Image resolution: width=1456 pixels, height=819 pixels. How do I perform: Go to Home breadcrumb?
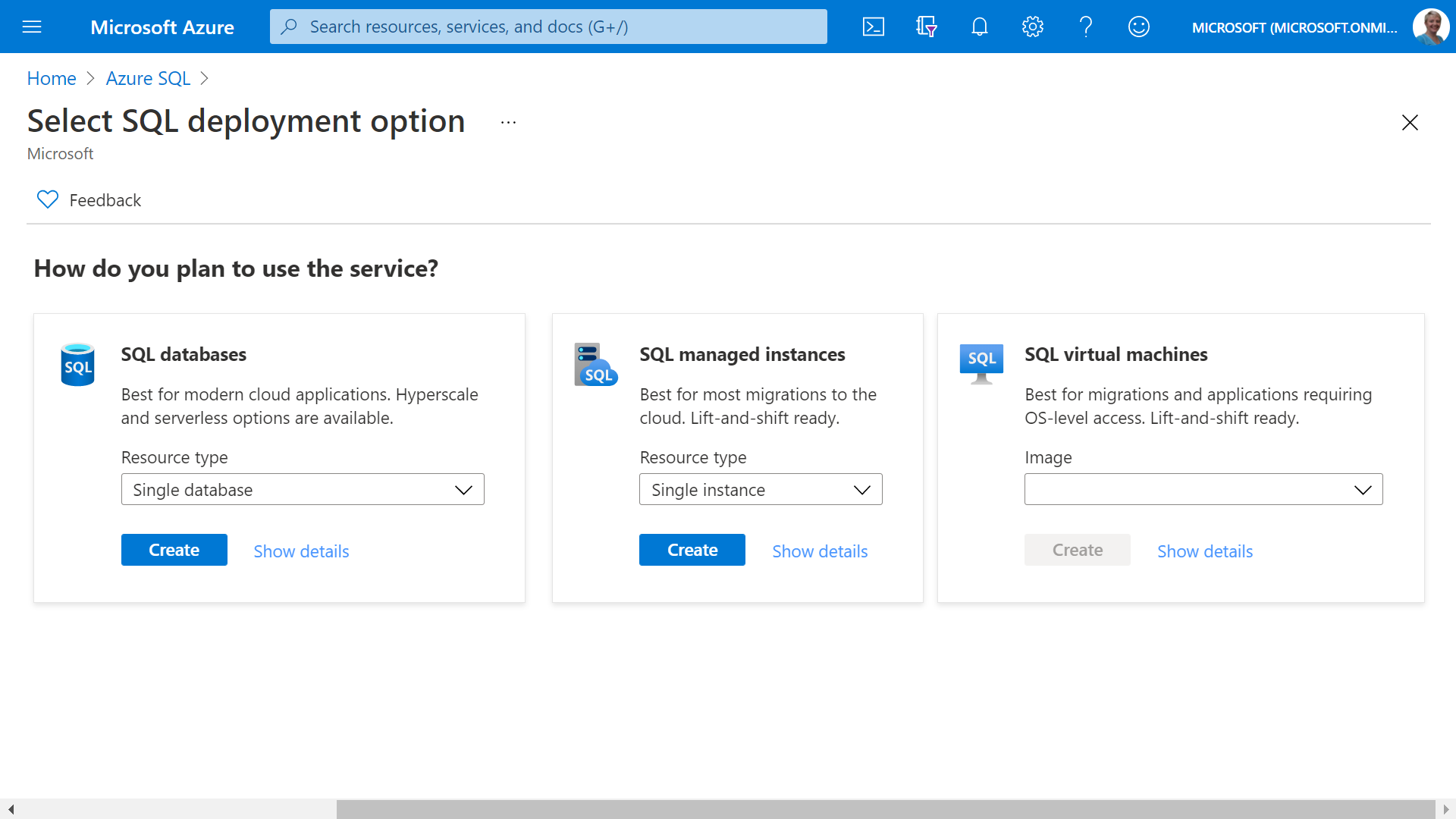pos(52,78)
